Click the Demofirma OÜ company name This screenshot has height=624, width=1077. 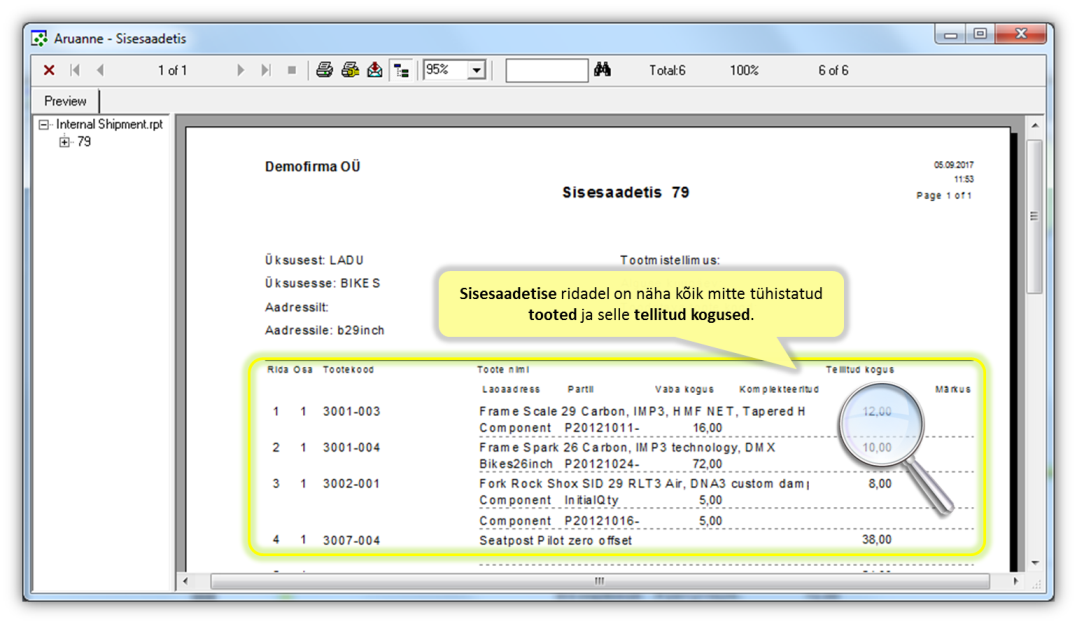[313, 166]
